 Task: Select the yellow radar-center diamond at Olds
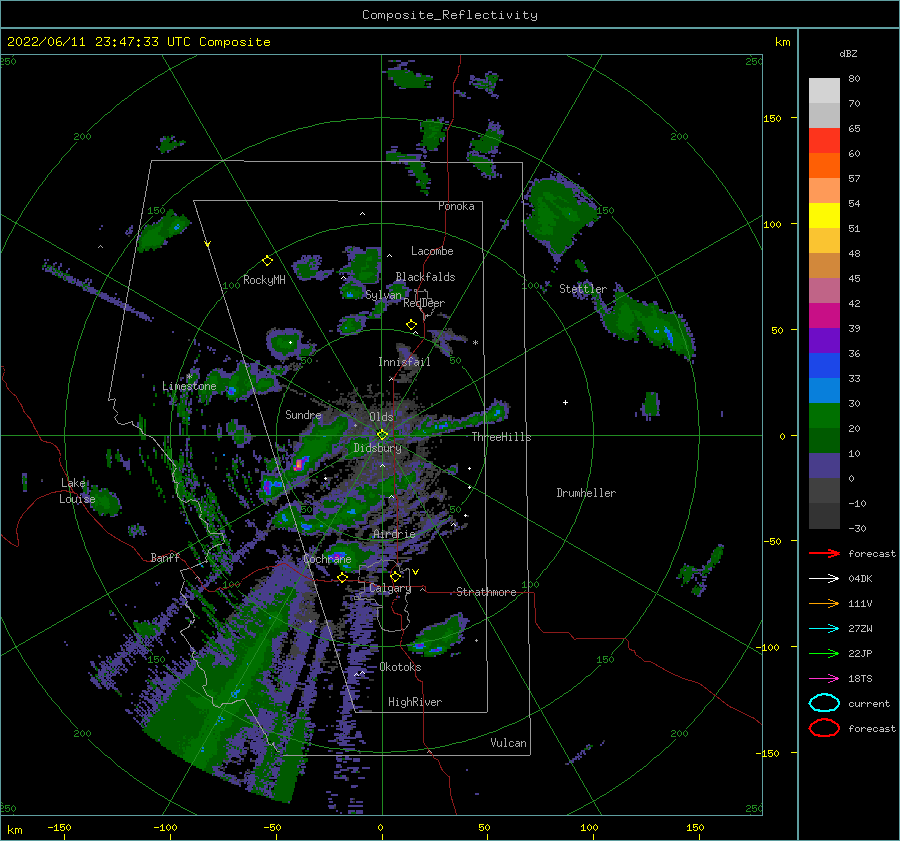tap(382, 435)
